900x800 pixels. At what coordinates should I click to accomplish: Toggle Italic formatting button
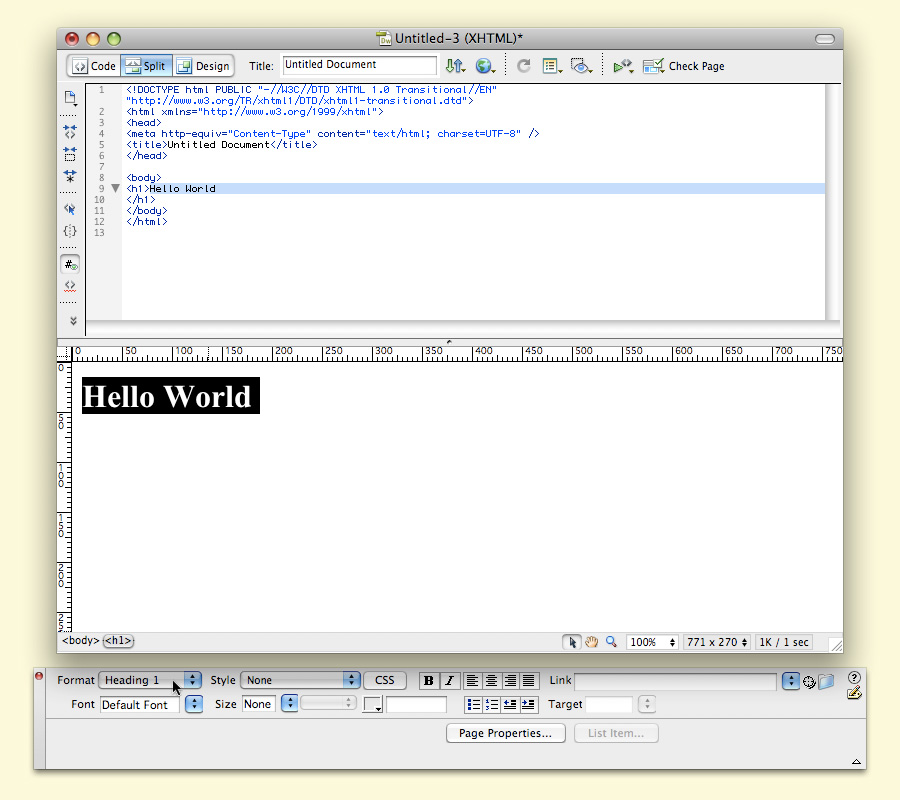(x=449, y=681)
